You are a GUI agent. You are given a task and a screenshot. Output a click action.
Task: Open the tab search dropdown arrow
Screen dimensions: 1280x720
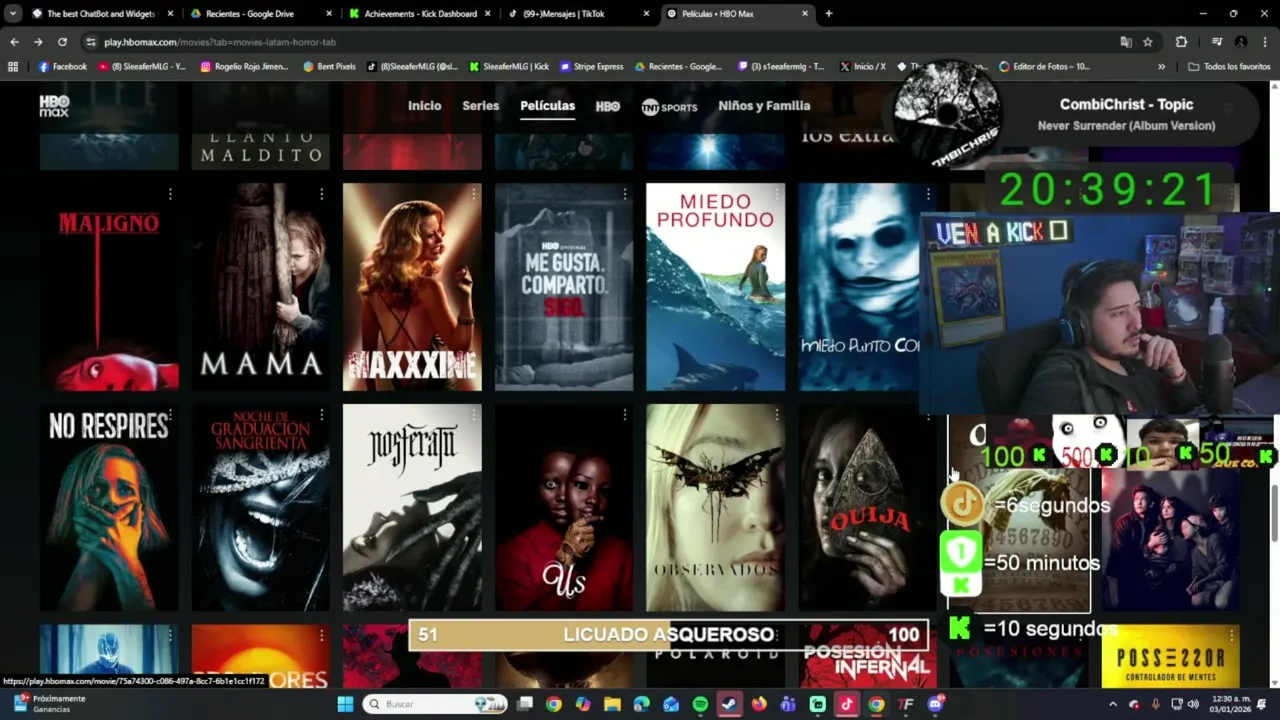click(13, 14)
